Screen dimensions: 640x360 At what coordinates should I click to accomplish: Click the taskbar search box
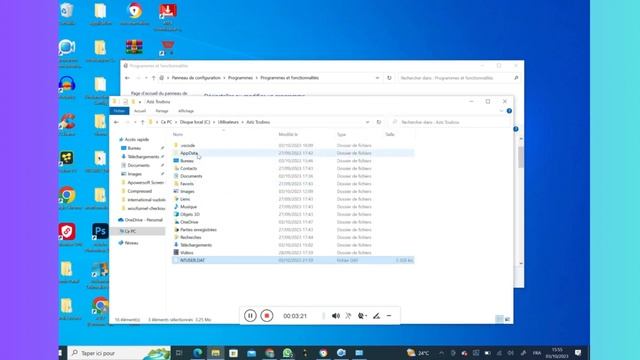tap(120, 353)
